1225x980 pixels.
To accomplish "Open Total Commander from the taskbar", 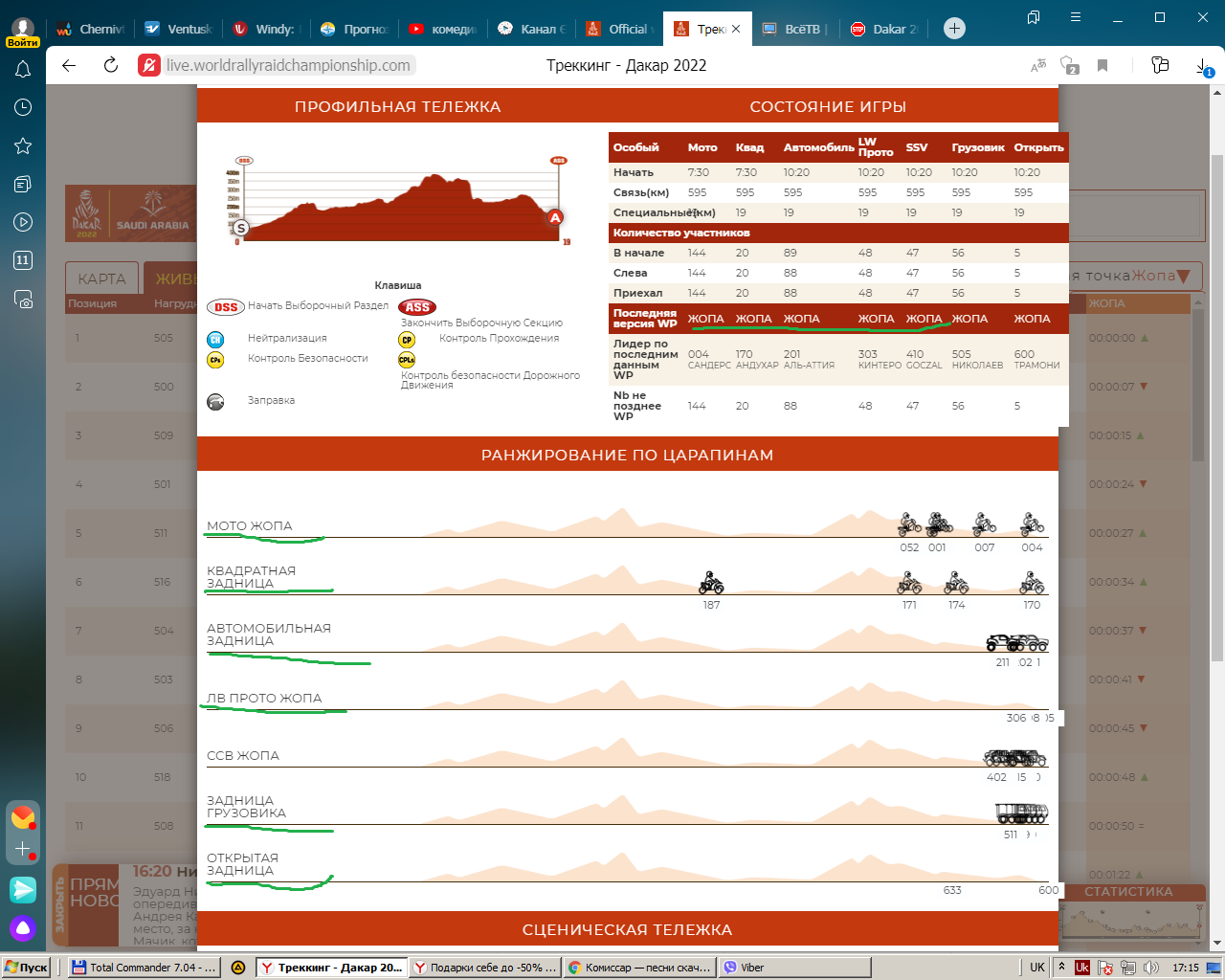I will (x=145, y=968).
